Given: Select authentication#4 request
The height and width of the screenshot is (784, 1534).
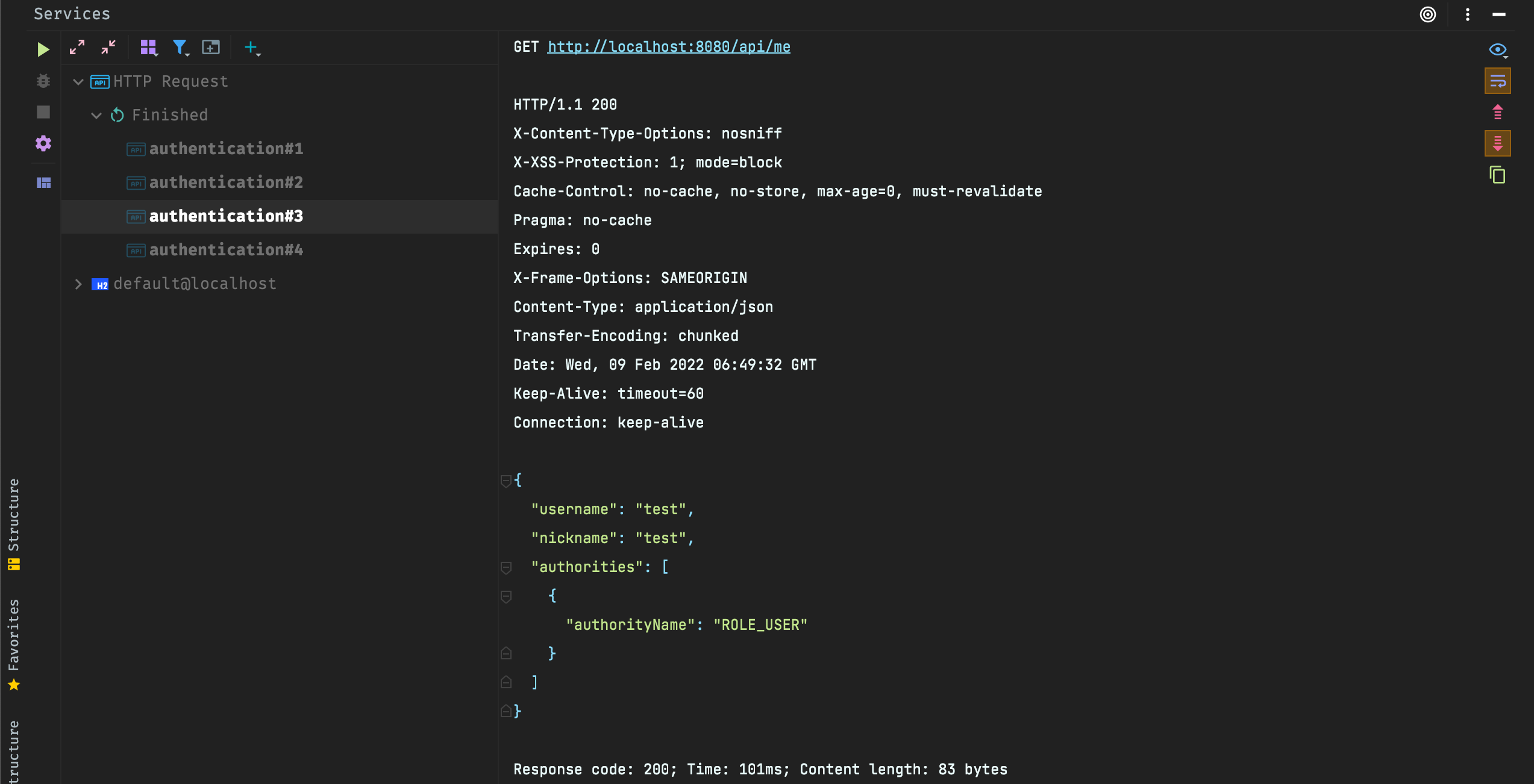Looking at the screenshot, I should [226, 250].
